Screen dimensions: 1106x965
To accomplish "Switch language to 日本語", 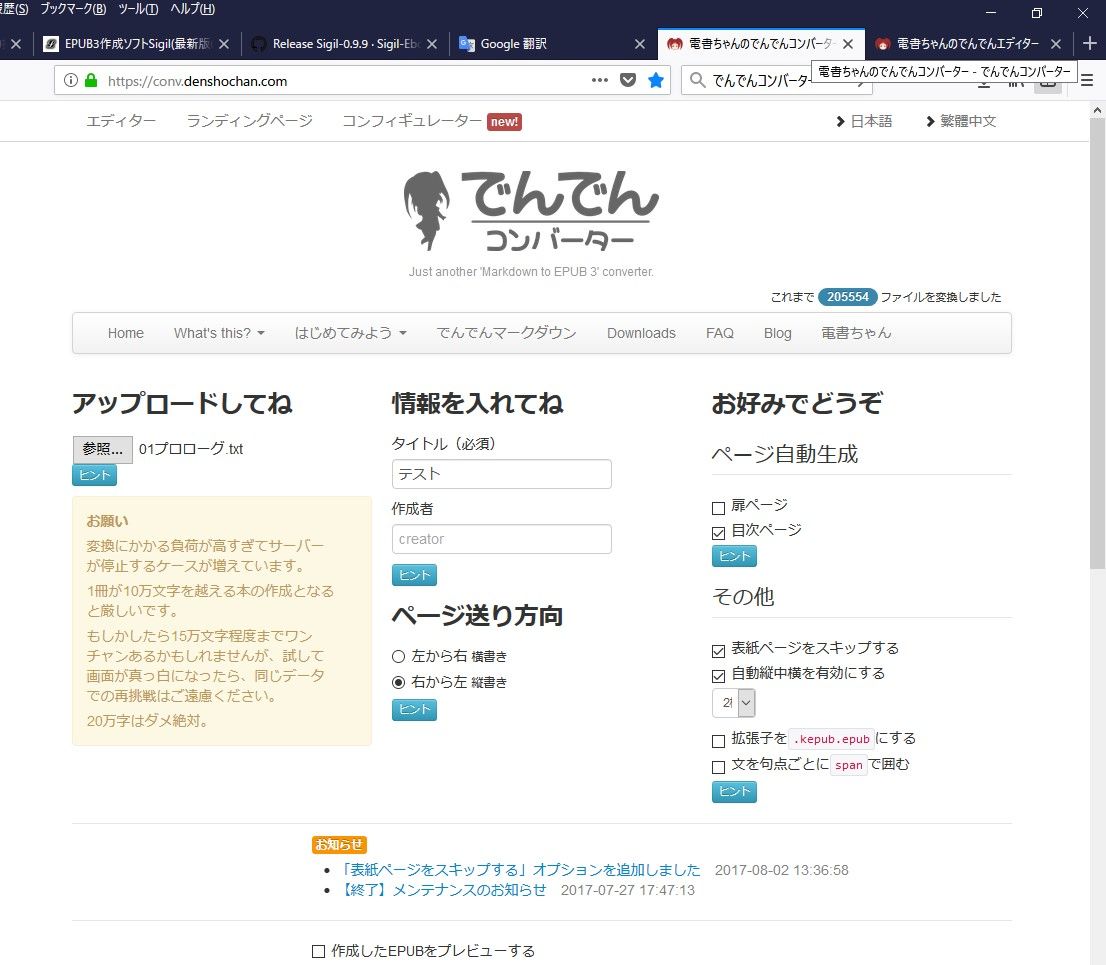I will point(864,121).
